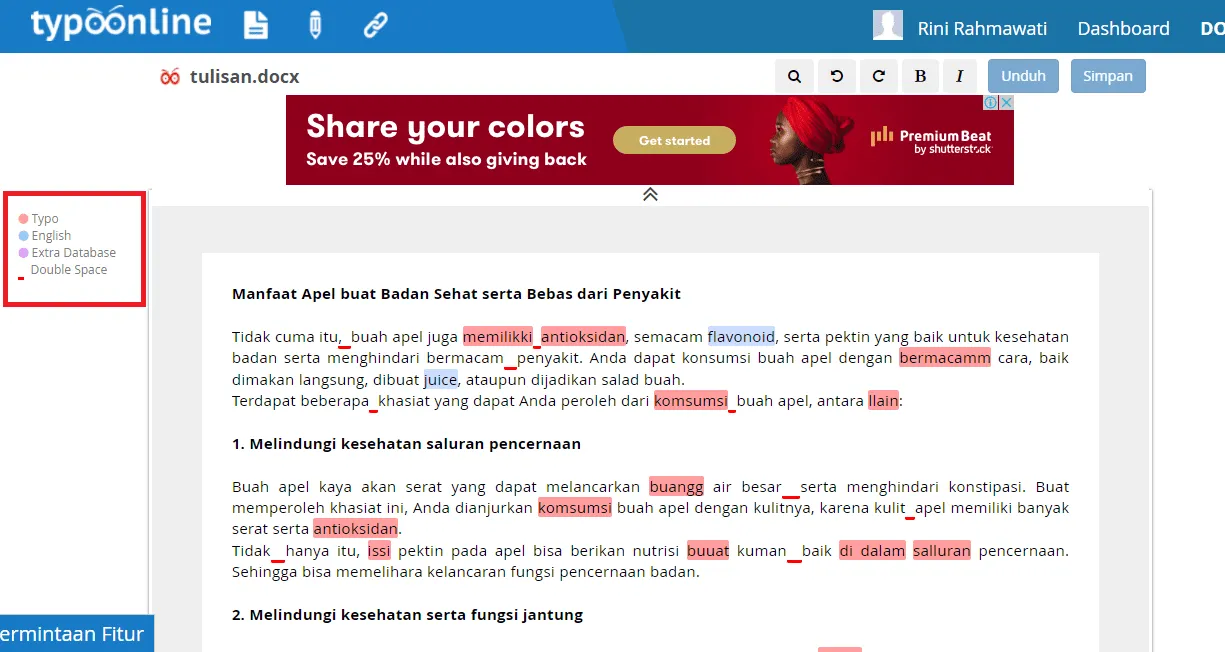Click the Typo legend pink dot

click(x=23, y=219)
